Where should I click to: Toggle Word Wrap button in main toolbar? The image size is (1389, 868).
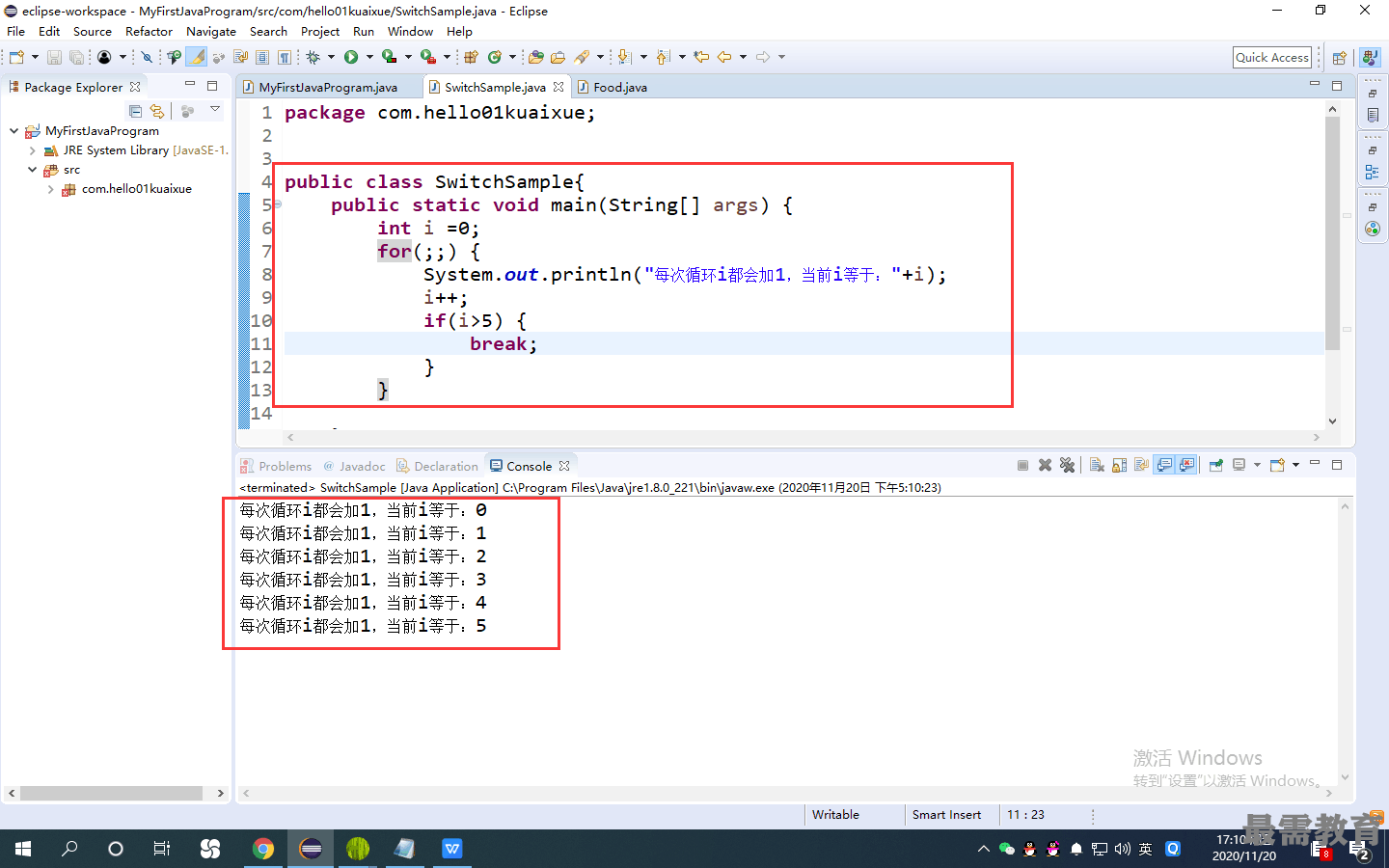tap(240, 57)
